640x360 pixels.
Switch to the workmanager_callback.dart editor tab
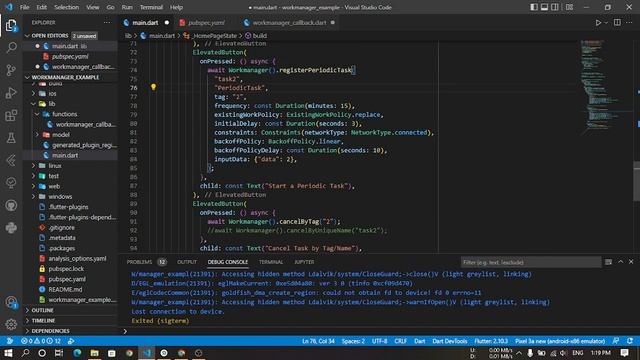(x=289, y=22)
